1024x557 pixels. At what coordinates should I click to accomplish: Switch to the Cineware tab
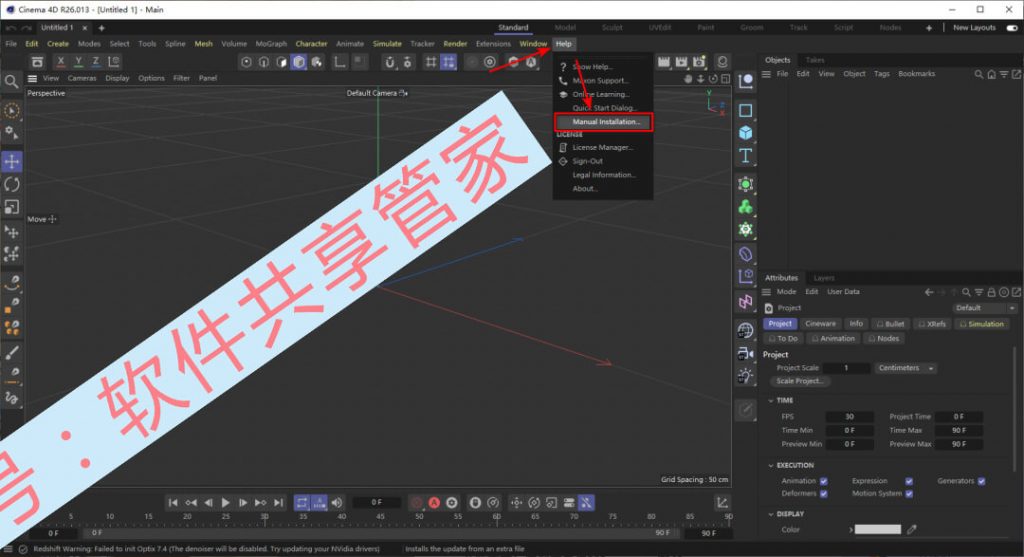(820, 324)
